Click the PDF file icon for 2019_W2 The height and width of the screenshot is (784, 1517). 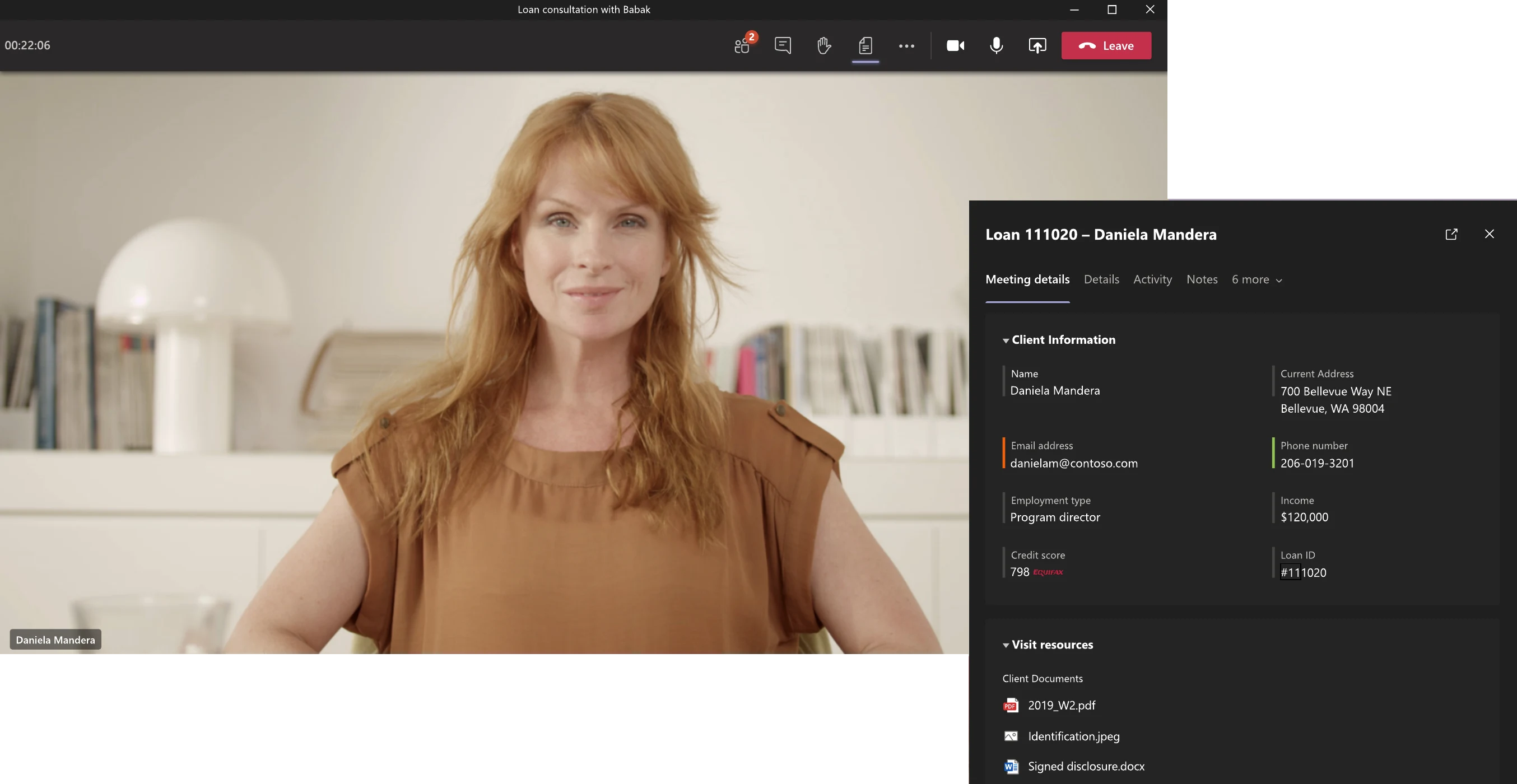(x=1011, y=705)
